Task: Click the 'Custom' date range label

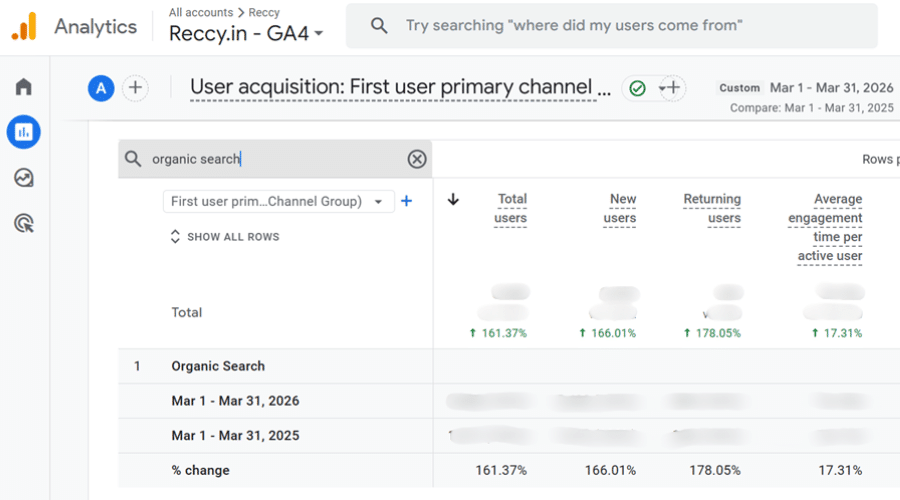Action: tap(739, 88)
